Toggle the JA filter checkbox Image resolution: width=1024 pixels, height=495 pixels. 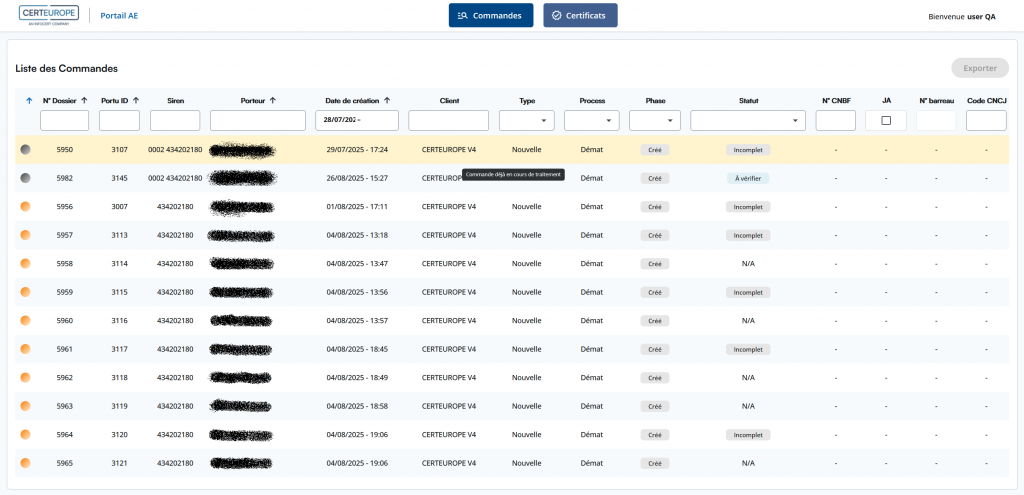pyautogui.click(x=886, y=120)
